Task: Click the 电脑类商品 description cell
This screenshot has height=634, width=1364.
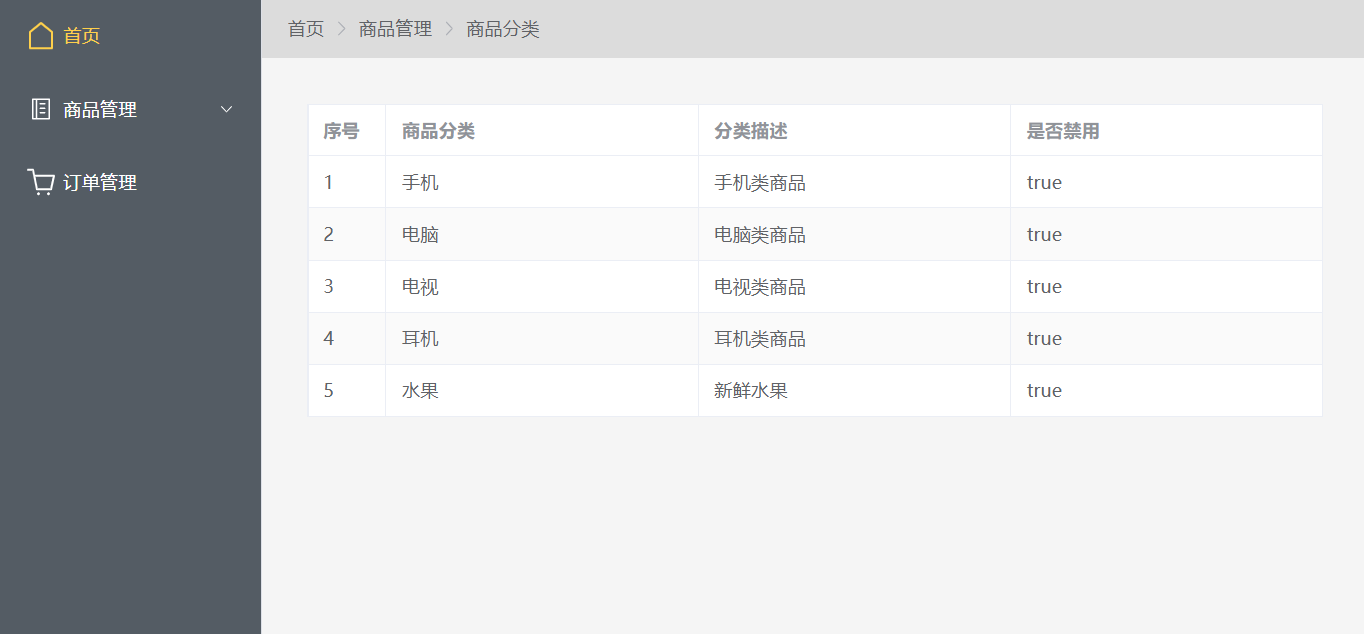Action: coord(854,234)
